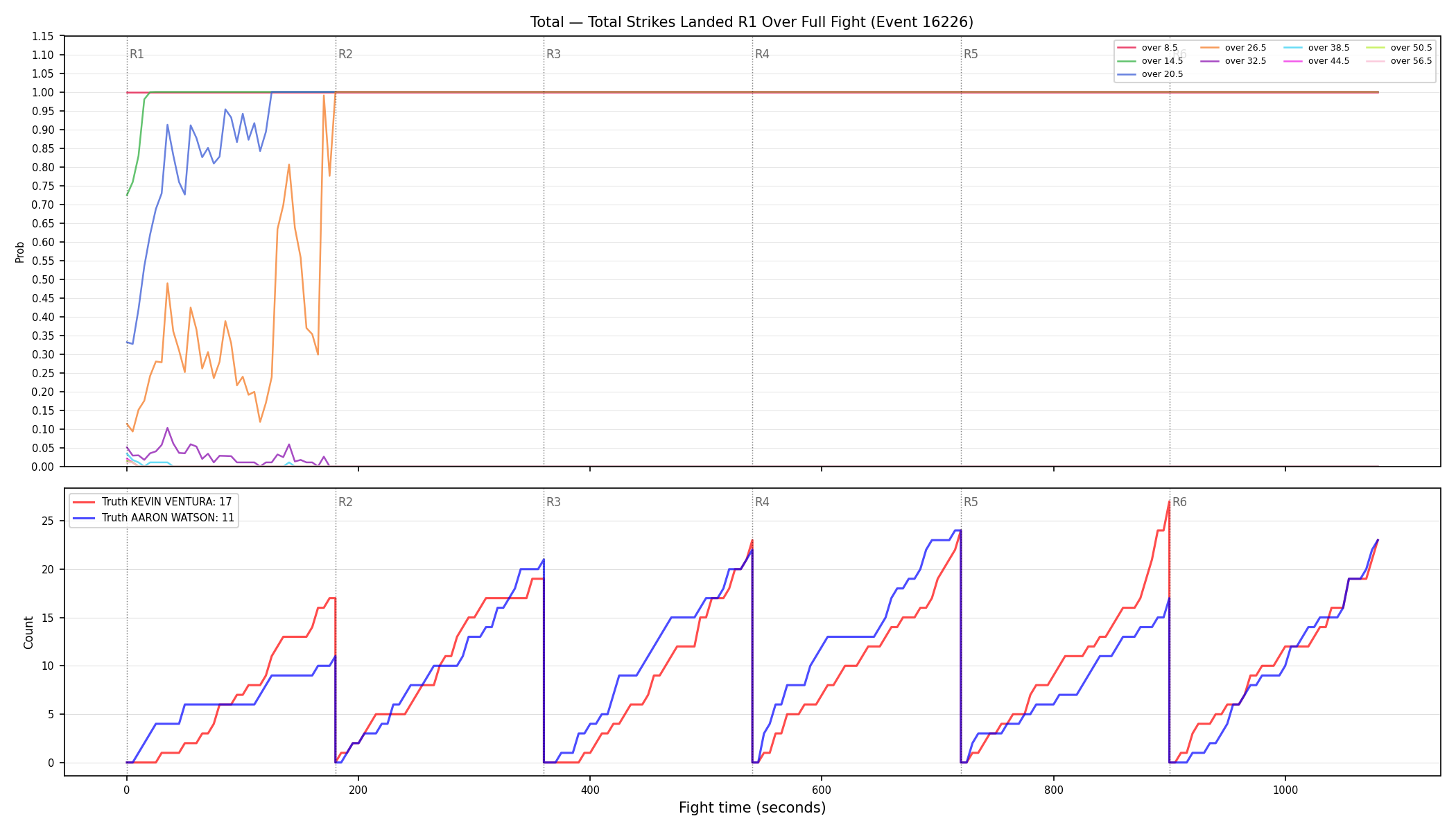Click the R4 round label in bottom chart
Screen dimensions: 1456x832
tap(762, 502)
